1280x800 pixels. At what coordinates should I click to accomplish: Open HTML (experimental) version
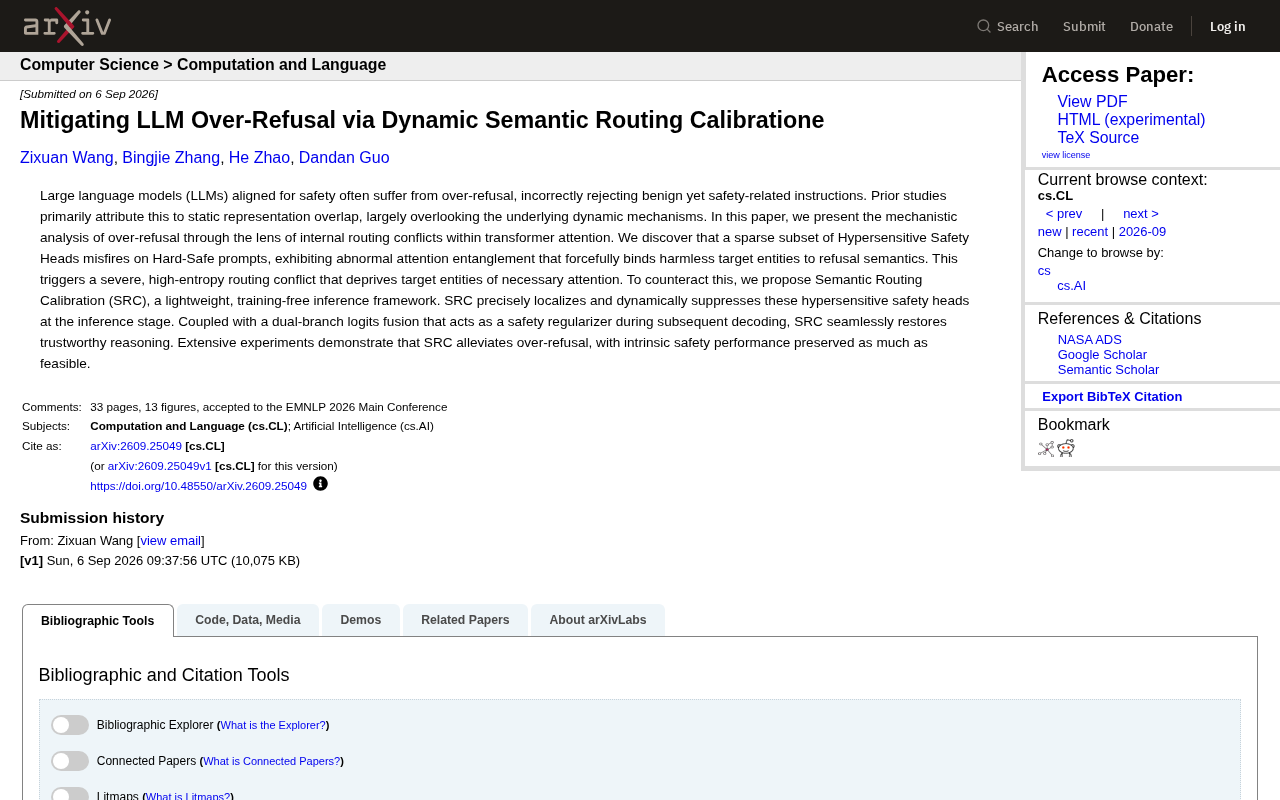pos(1131,120)
